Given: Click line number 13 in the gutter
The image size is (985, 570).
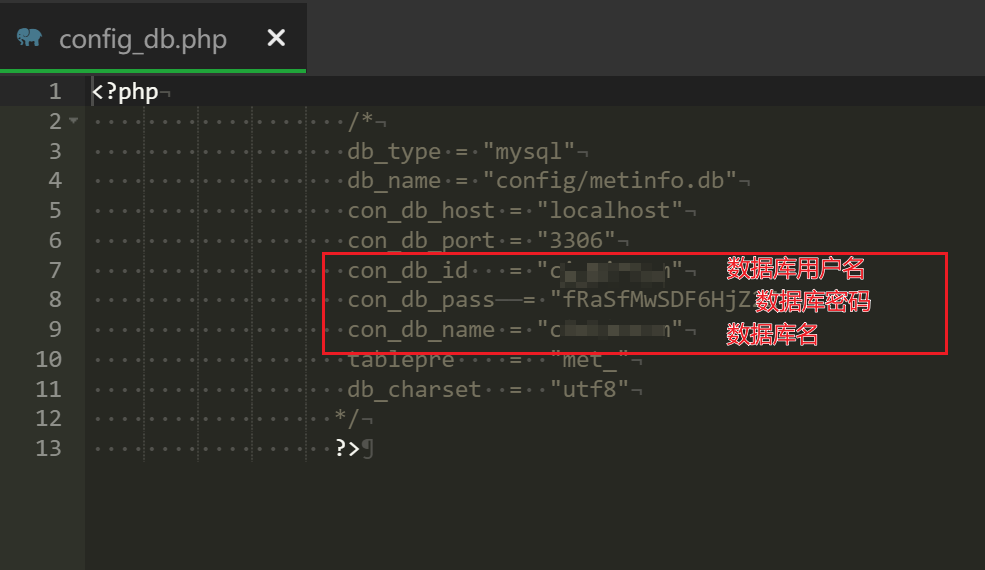Looking at the screenshot, I should click(48, 447).
